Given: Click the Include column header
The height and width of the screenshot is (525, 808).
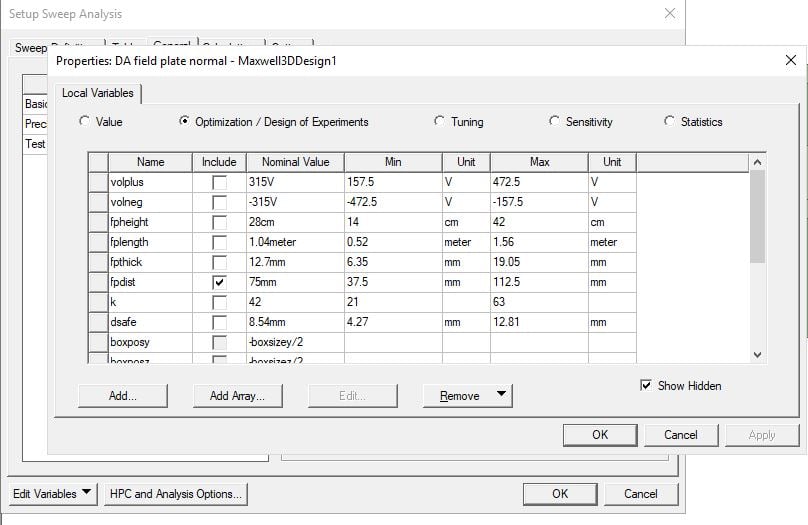Looking at the screenshot, I should point(219,162).
